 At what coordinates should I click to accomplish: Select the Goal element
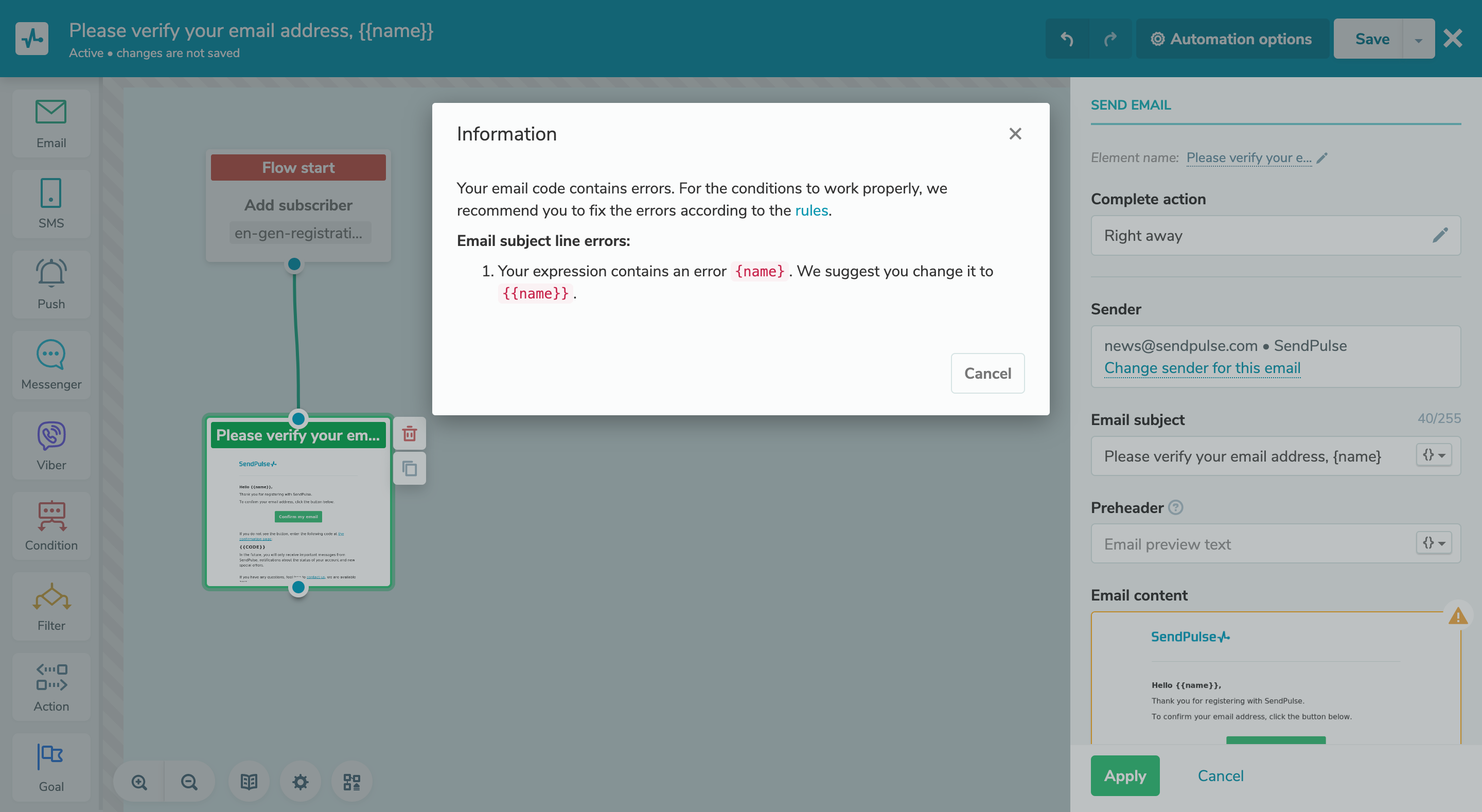50,767
